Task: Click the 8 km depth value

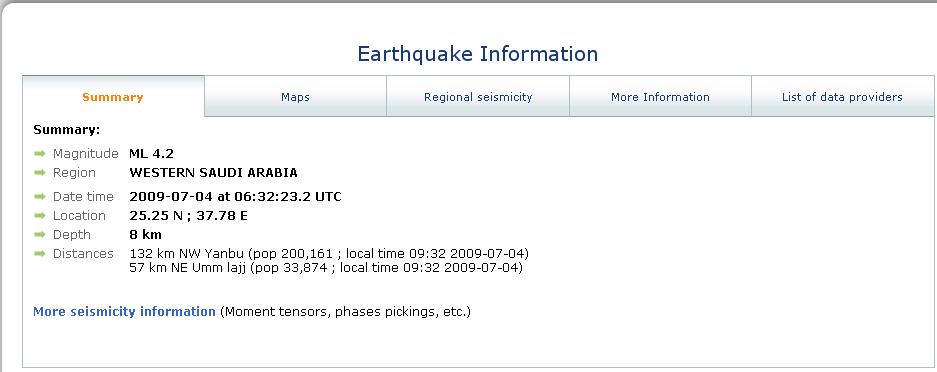Action: point(145,235)
